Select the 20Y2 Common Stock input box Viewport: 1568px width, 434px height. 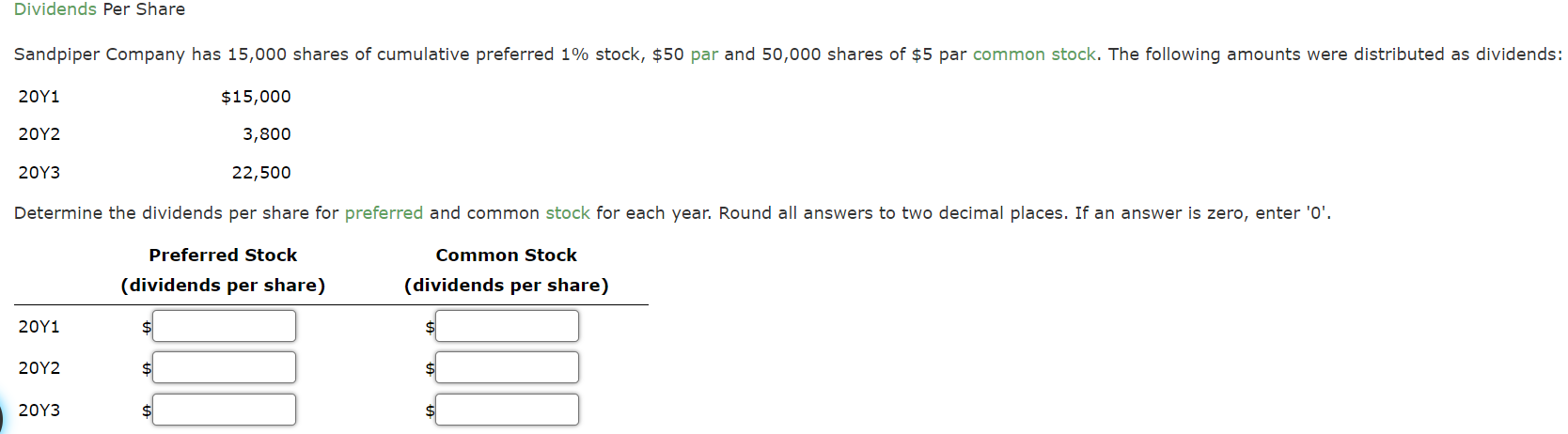pos(507,367)
